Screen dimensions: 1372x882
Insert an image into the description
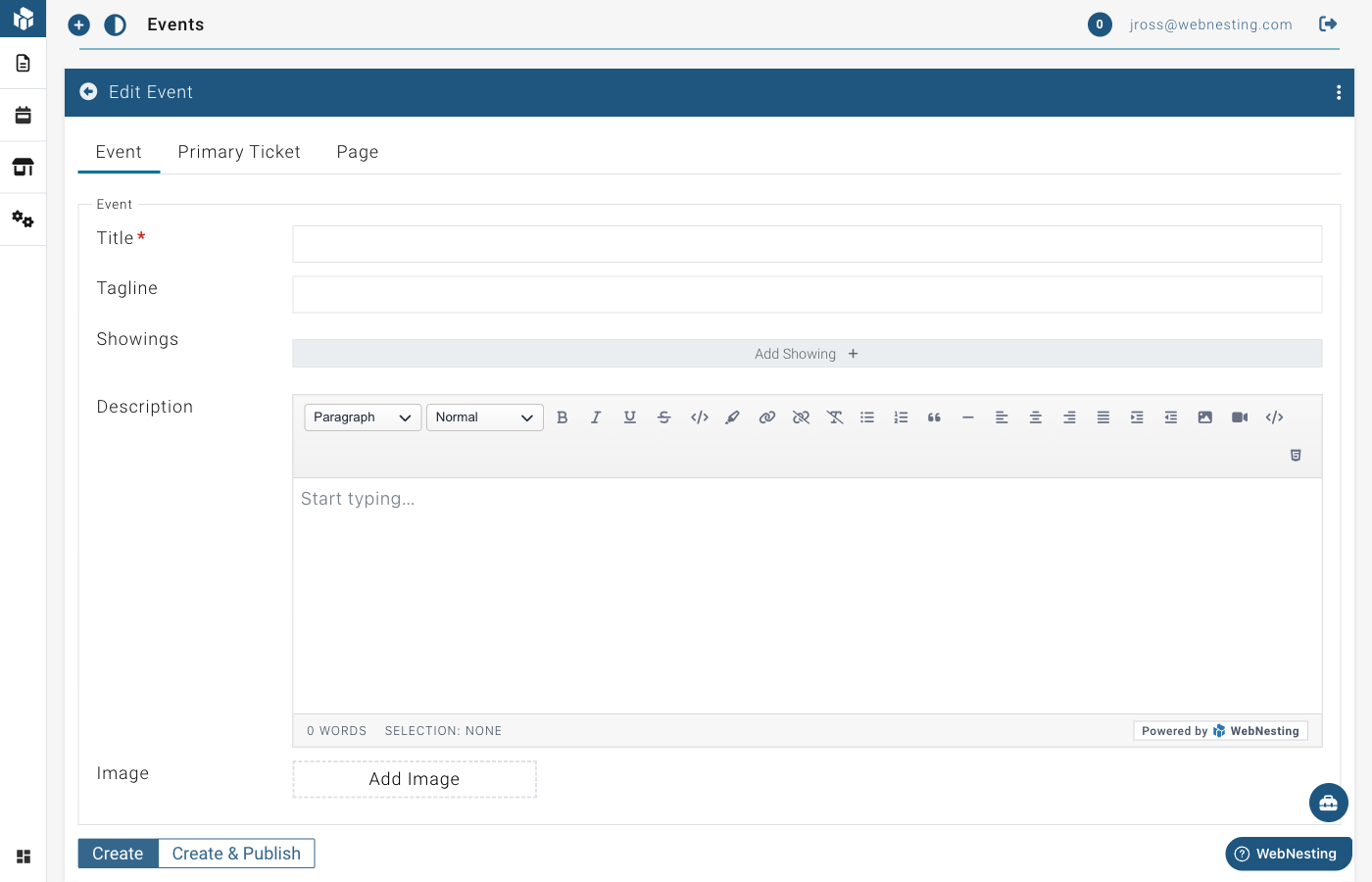point(1204,416)
